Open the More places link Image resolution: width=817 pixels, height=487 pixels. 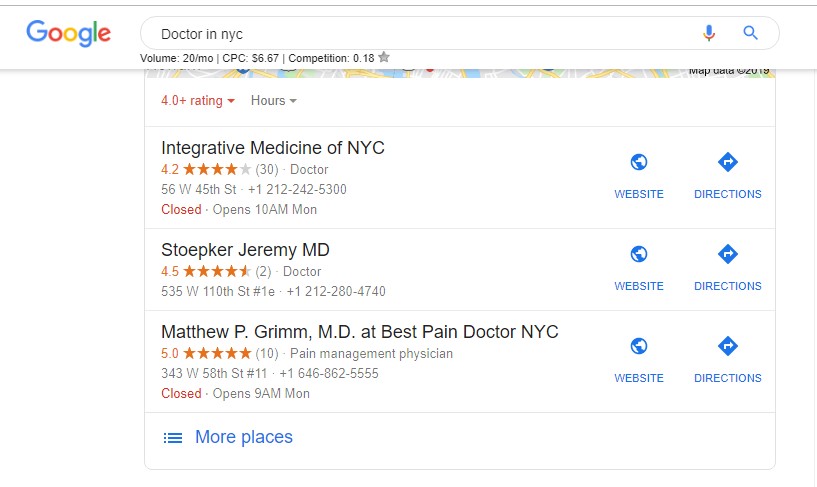tap(243, 437)
